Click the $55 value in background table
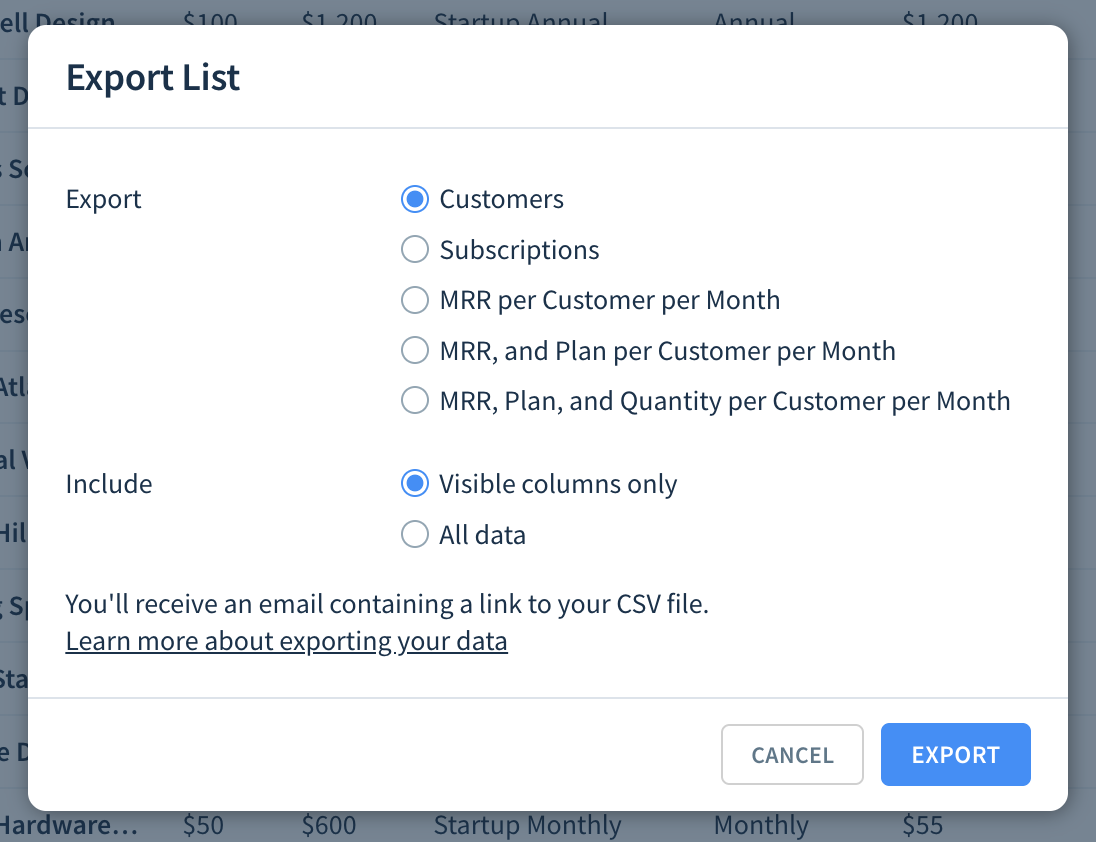Image resolution: width=1096 pixels, height=842 pixels. (x=922, y=825)
